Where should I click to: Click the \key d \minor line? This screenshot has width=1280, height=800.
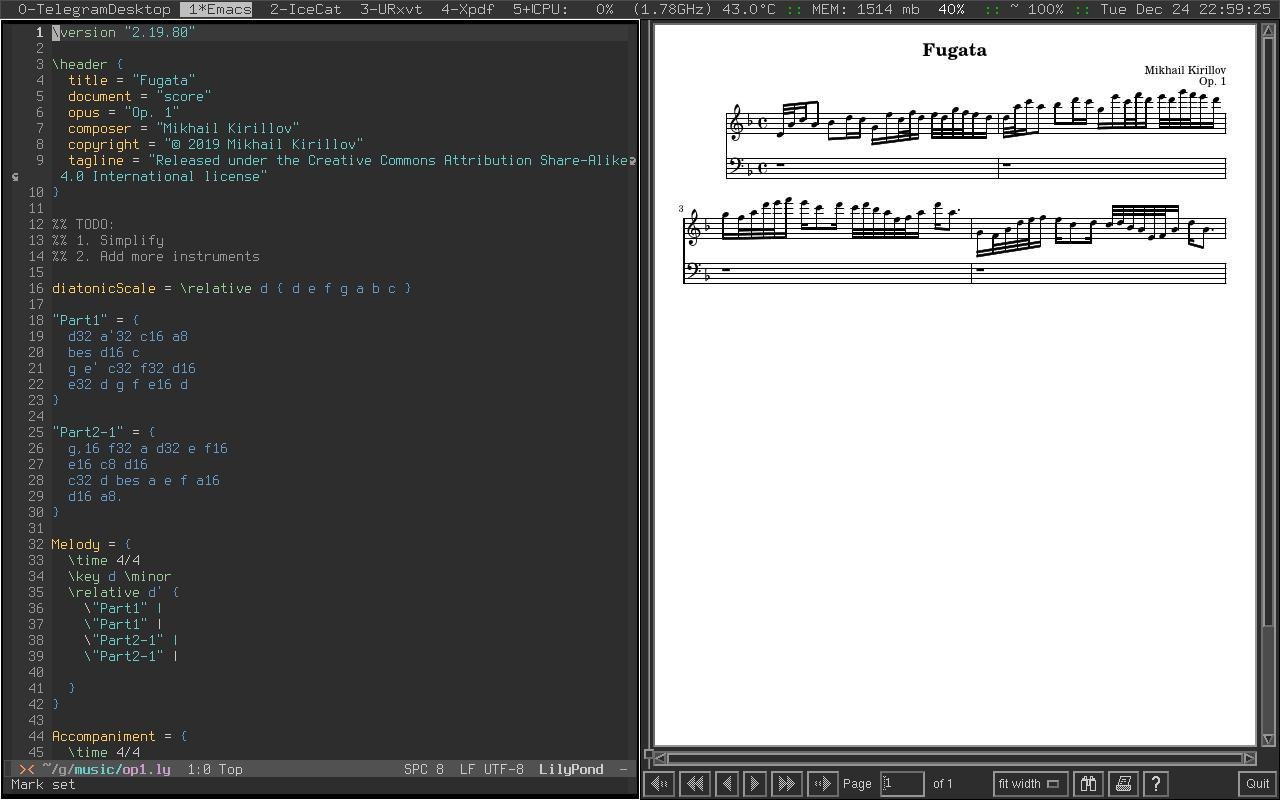[x=120, y=576]
